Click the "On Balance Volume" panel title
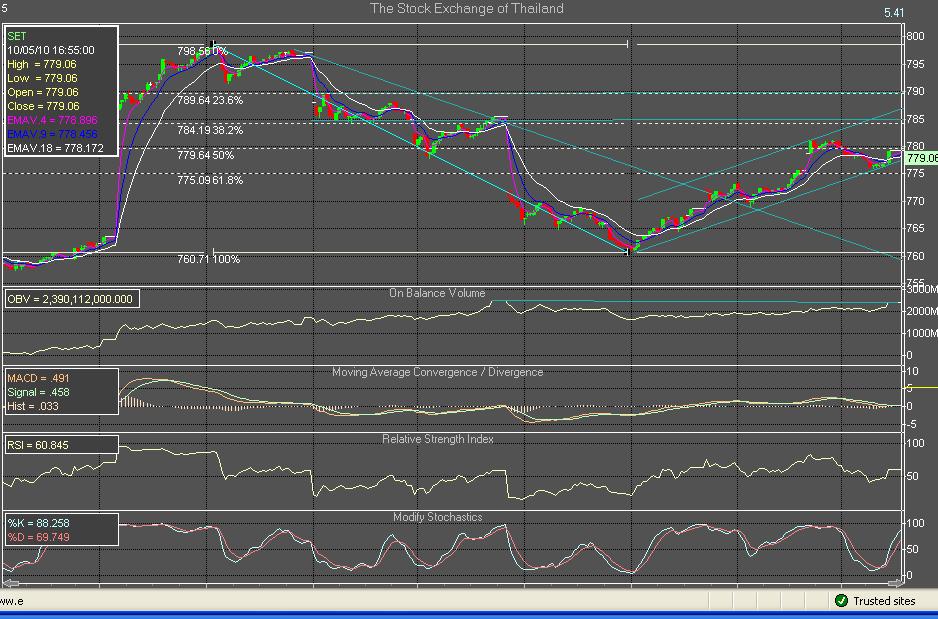The image size is (938, 619). pos(437,293)
